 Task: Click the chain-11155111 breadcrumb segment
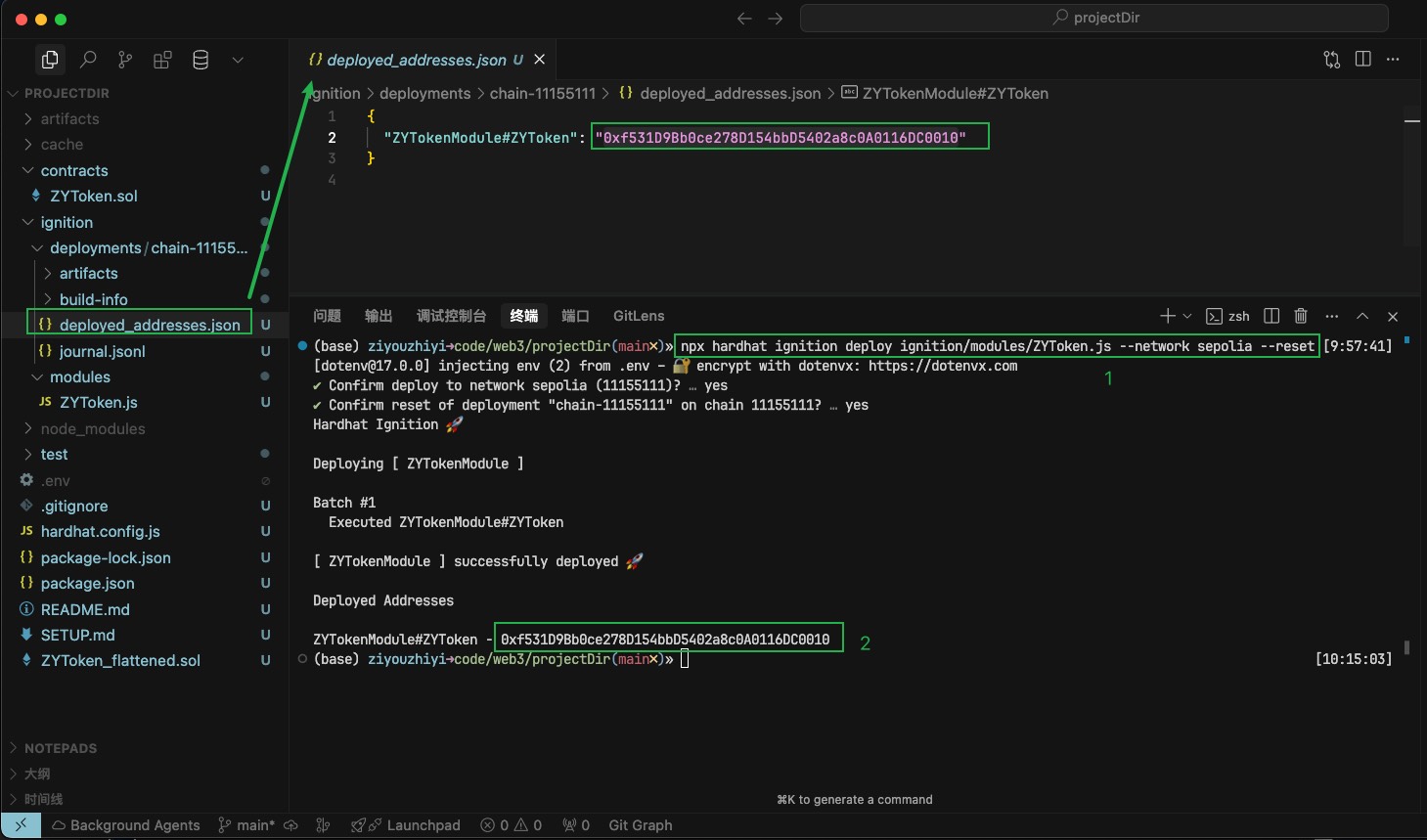pyautogui.click(x=542, y=93)
